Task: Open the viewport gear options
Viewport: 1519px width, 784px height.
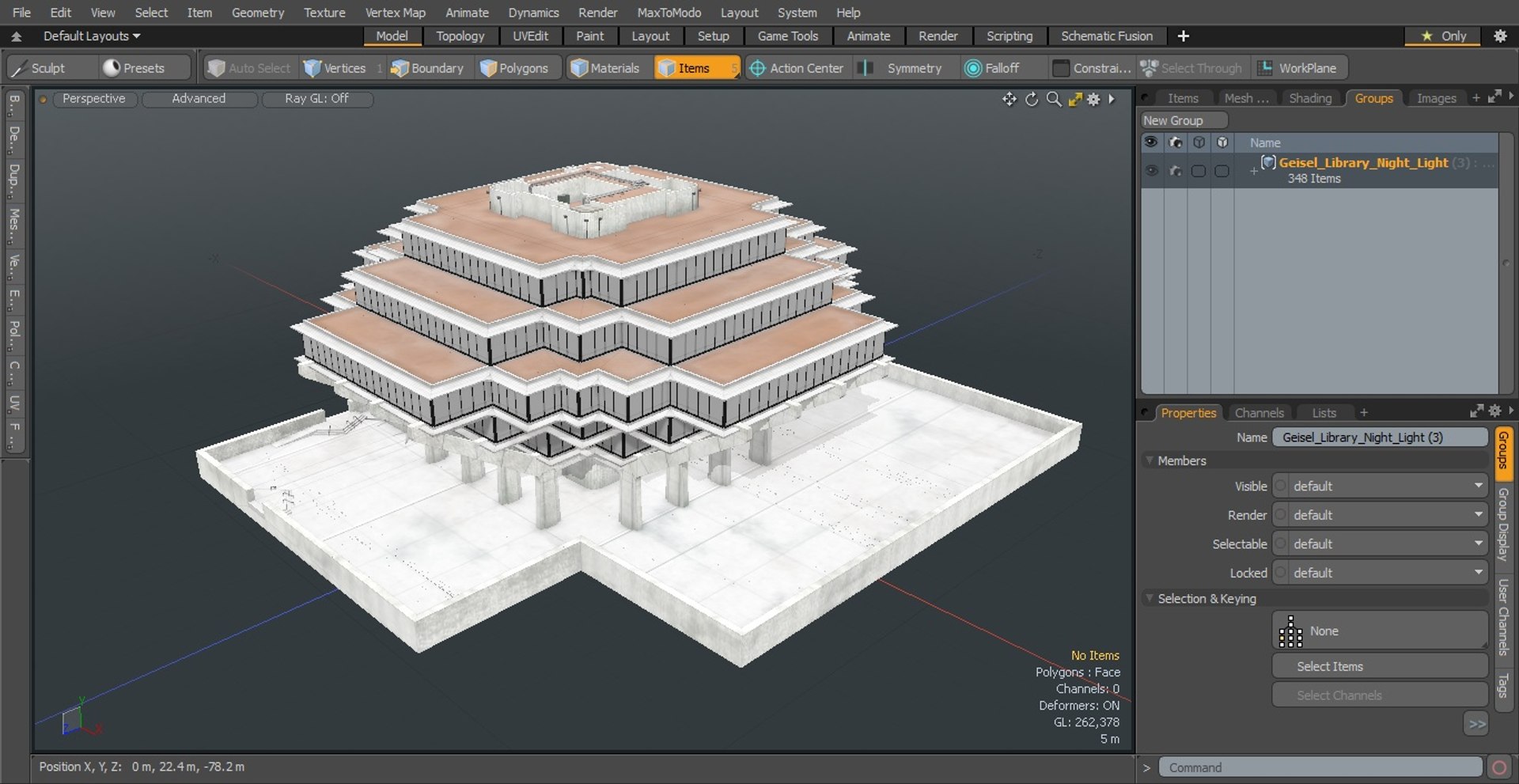Action: [1093, 99]
